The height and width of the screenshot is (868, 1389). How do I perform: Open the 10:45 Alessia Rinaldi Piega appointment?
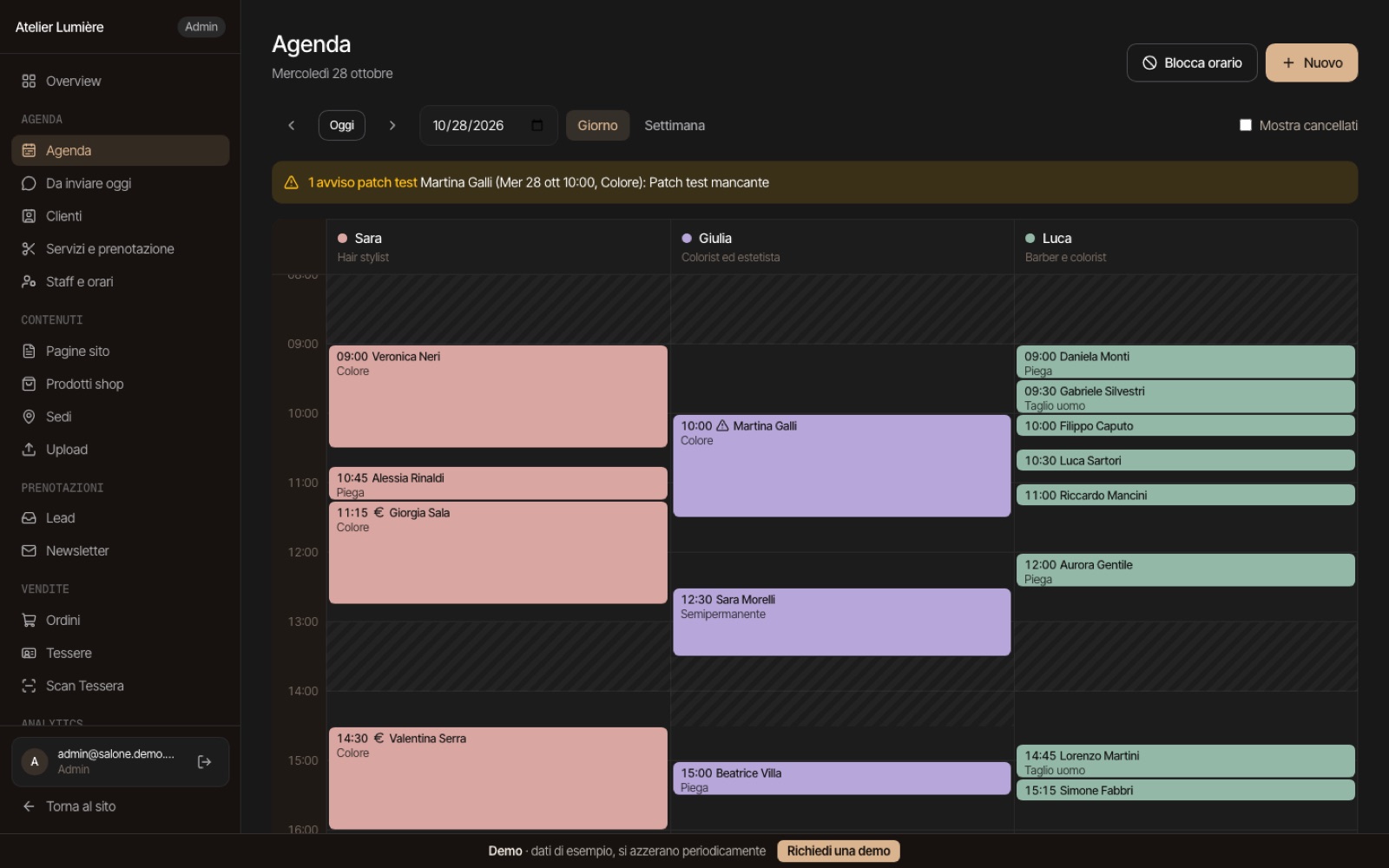[x=498, y=483]
